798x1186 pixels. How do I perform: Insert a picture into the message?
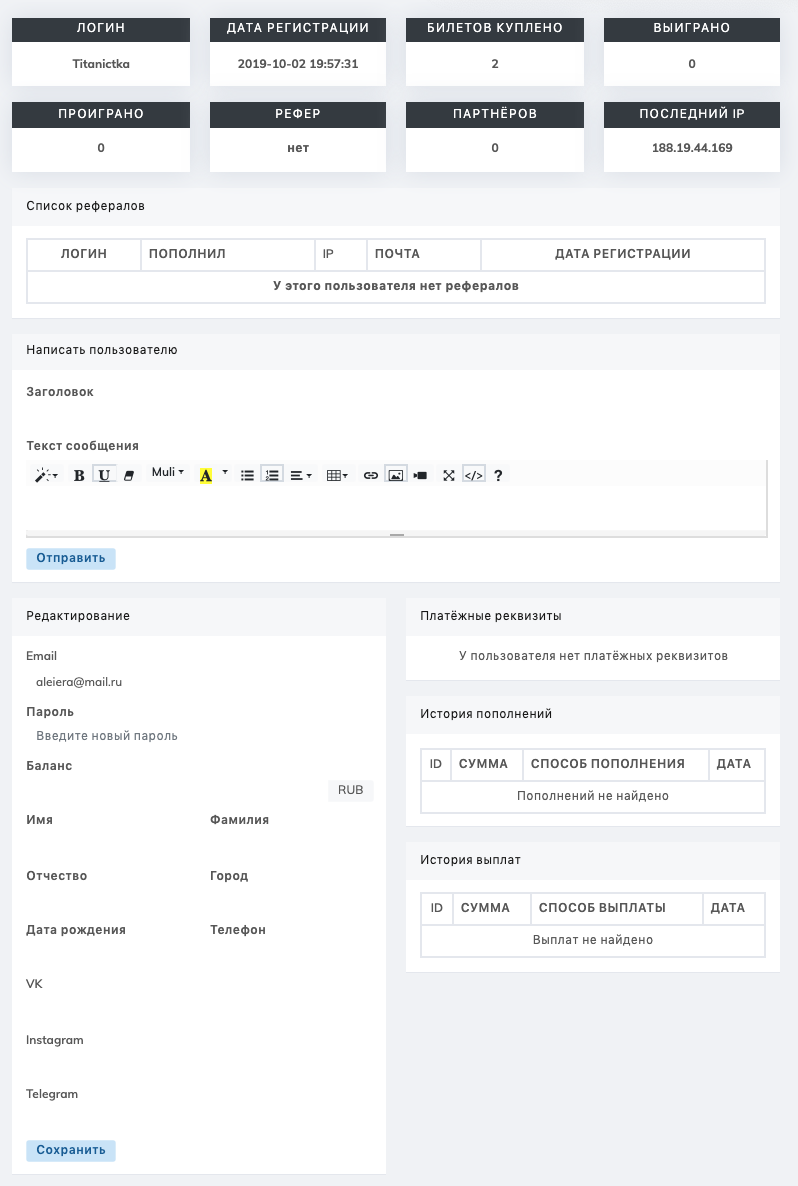point(396,475)
